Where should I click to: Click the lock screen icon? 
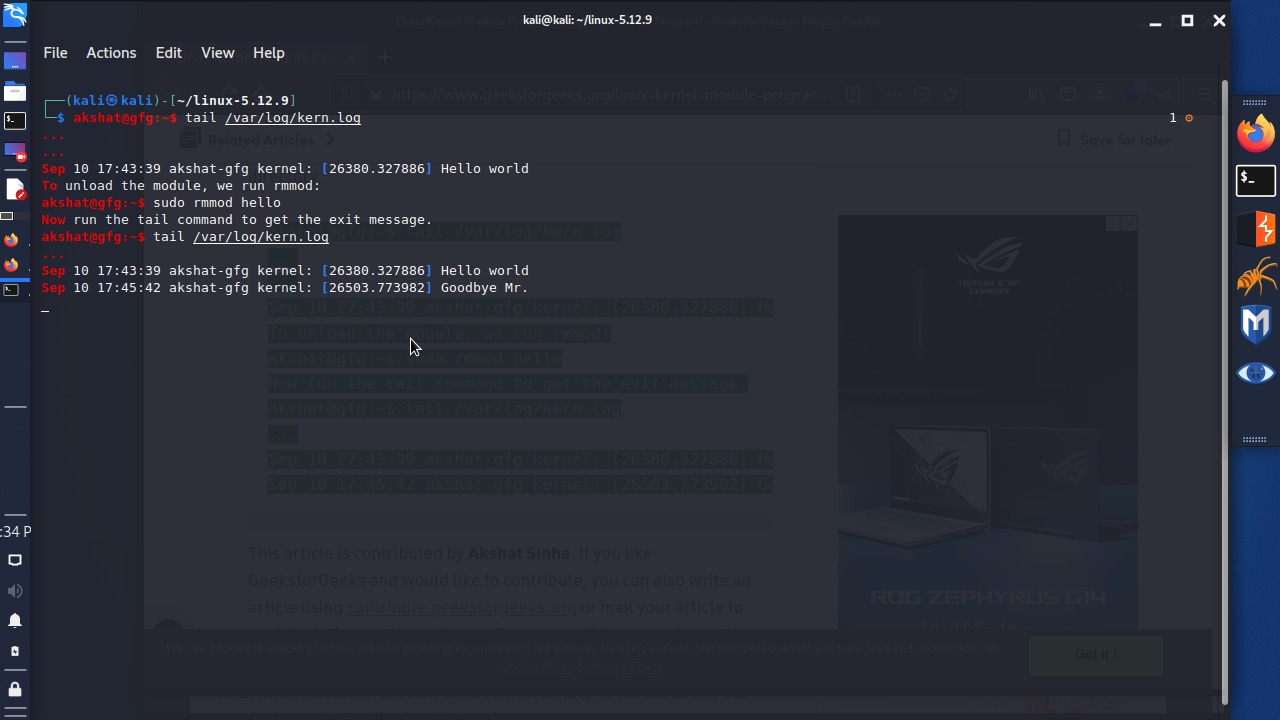(15, 689)
